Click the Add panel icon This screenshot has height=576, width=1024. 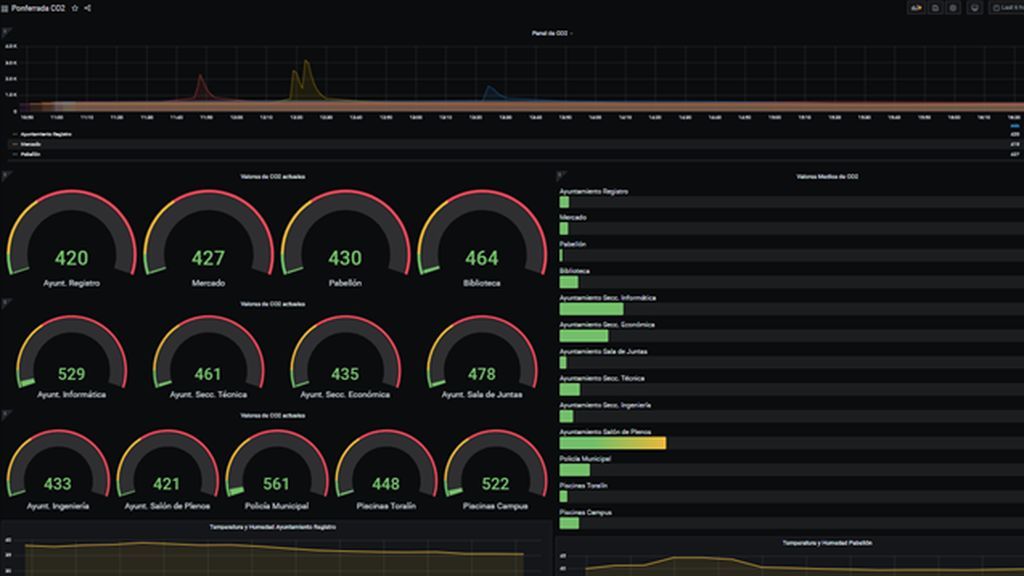916,8
